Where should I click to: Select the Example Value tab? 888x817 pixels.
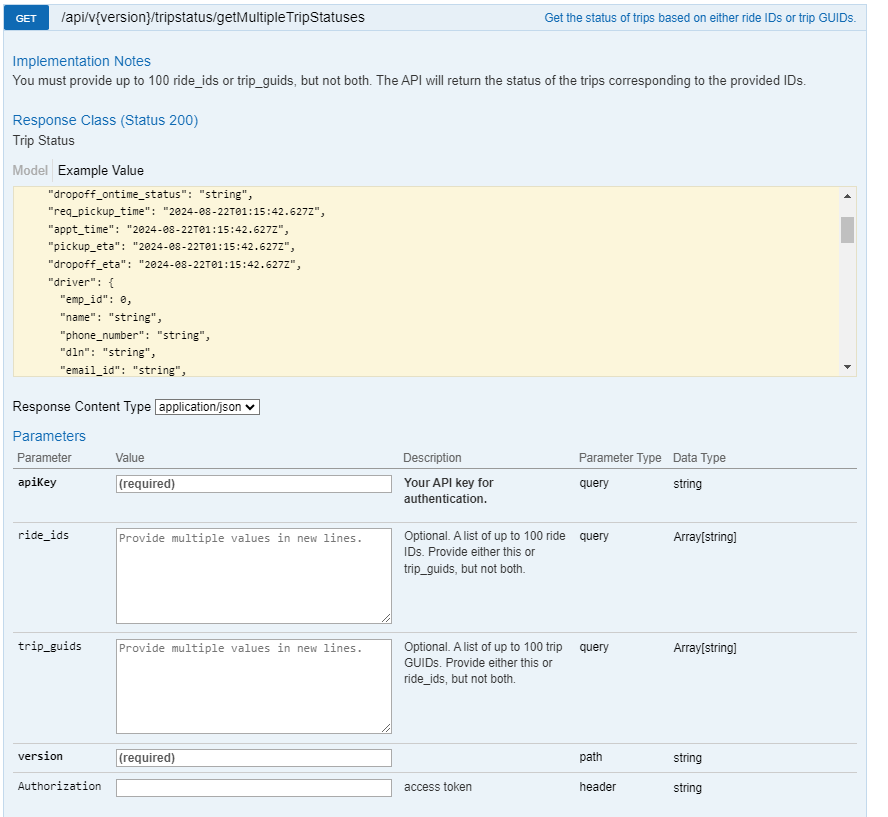click(101, 170)
